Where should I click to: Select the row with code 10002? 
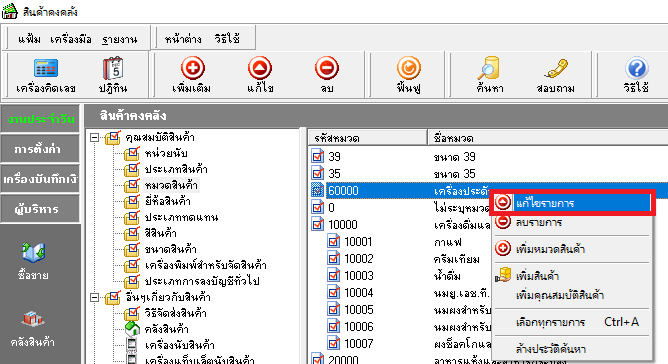coord(359,258)
